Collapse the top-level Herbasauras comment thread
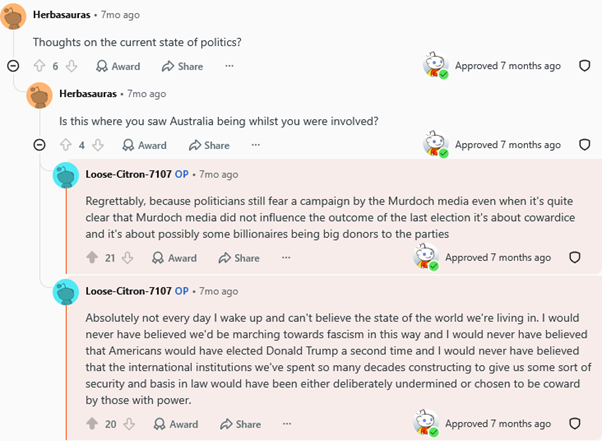602x441 pixels. click(x=13, y=66)
